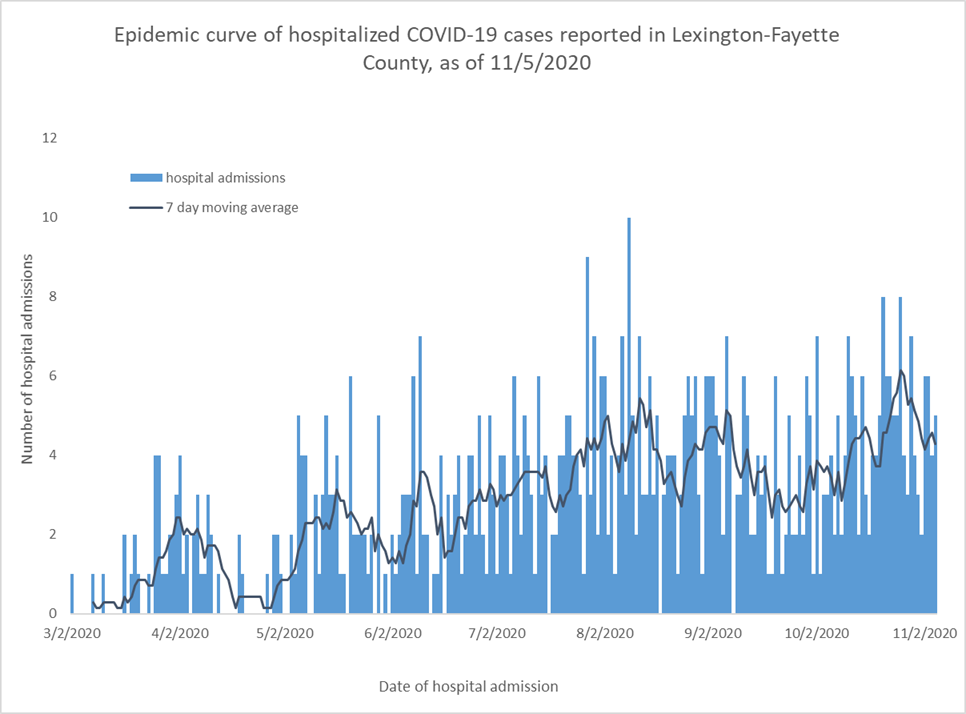Click the y-axis value 12 label
The height and width of the screenshot is (714, 966).
(49, 138)
